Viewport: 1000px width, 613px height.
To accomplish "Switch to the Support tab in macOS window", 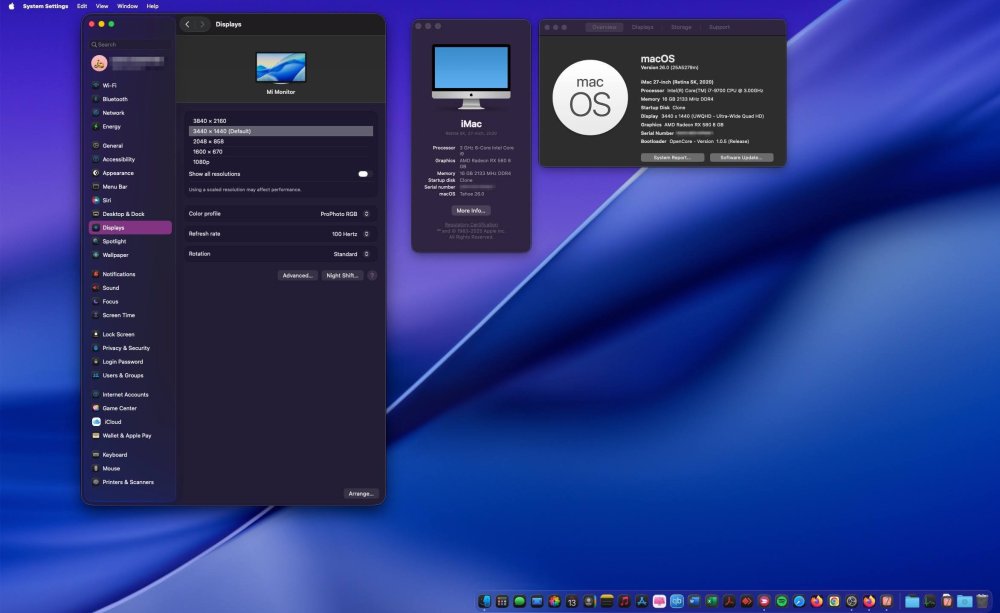I will [x=719, y=27].
